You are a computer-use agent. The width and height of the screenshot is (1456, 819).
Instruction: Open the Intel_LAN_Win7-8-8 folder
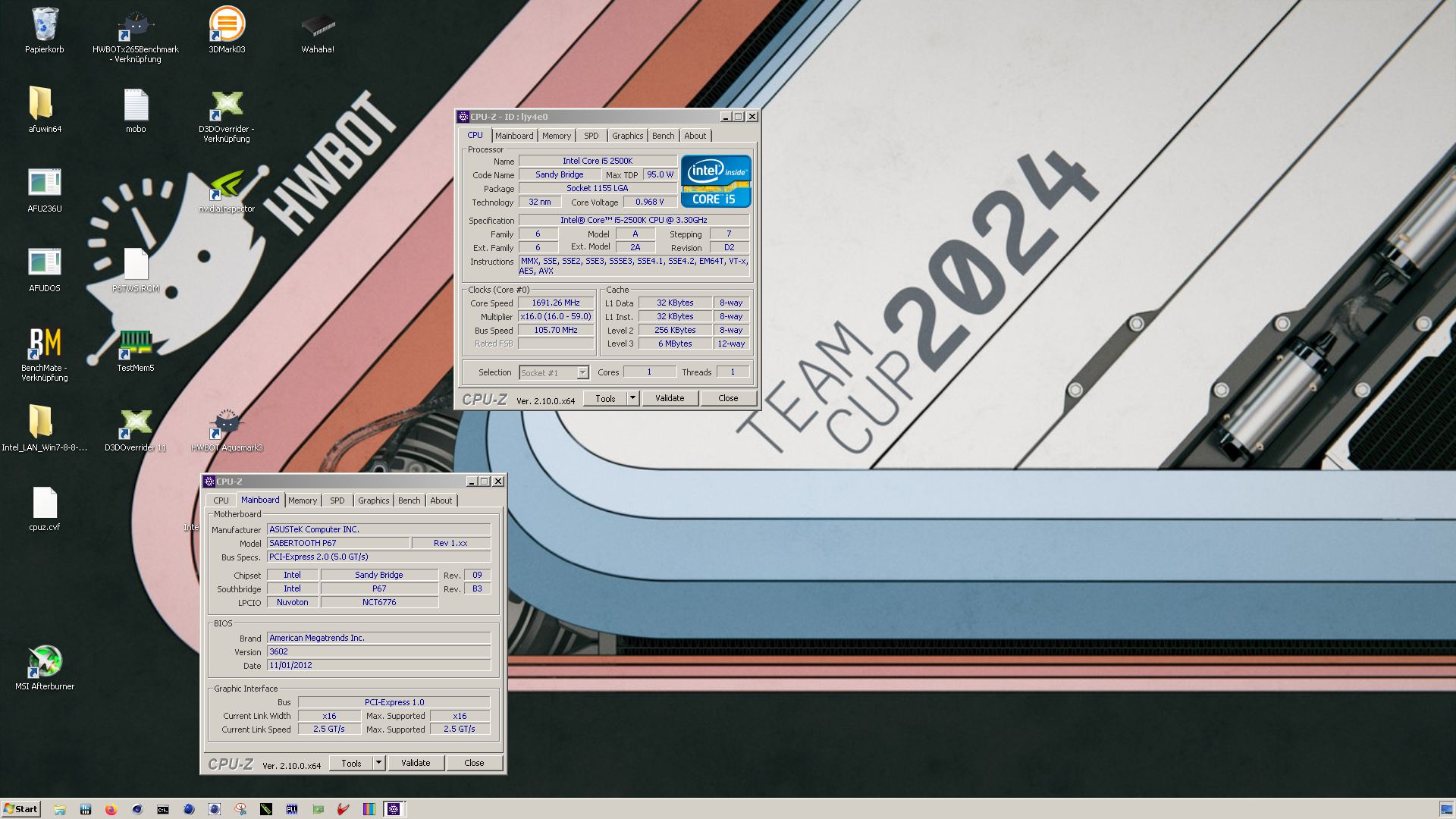point(45,428)
